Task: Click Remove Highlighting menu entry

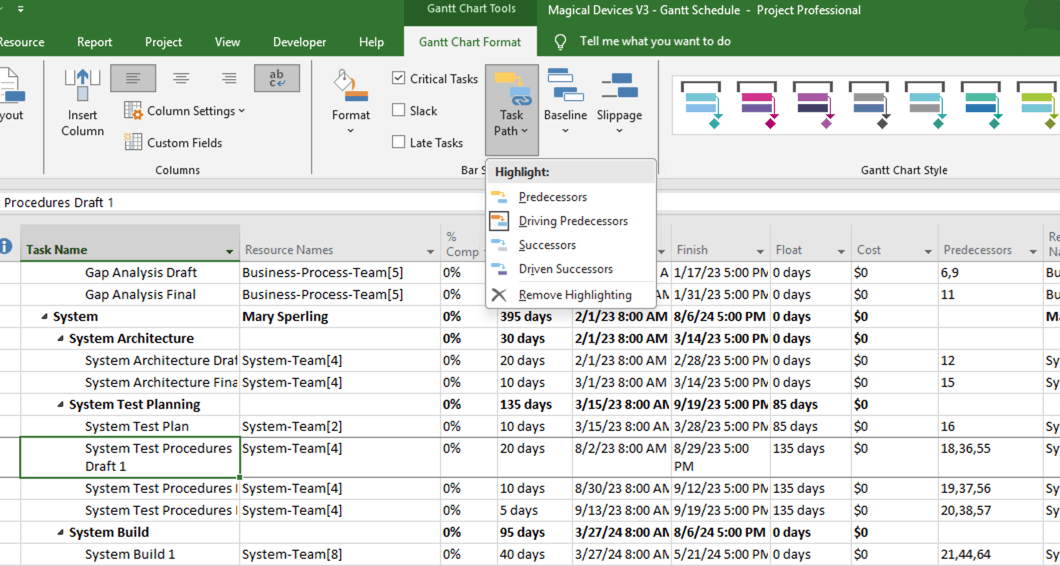Action: (571, 295)
